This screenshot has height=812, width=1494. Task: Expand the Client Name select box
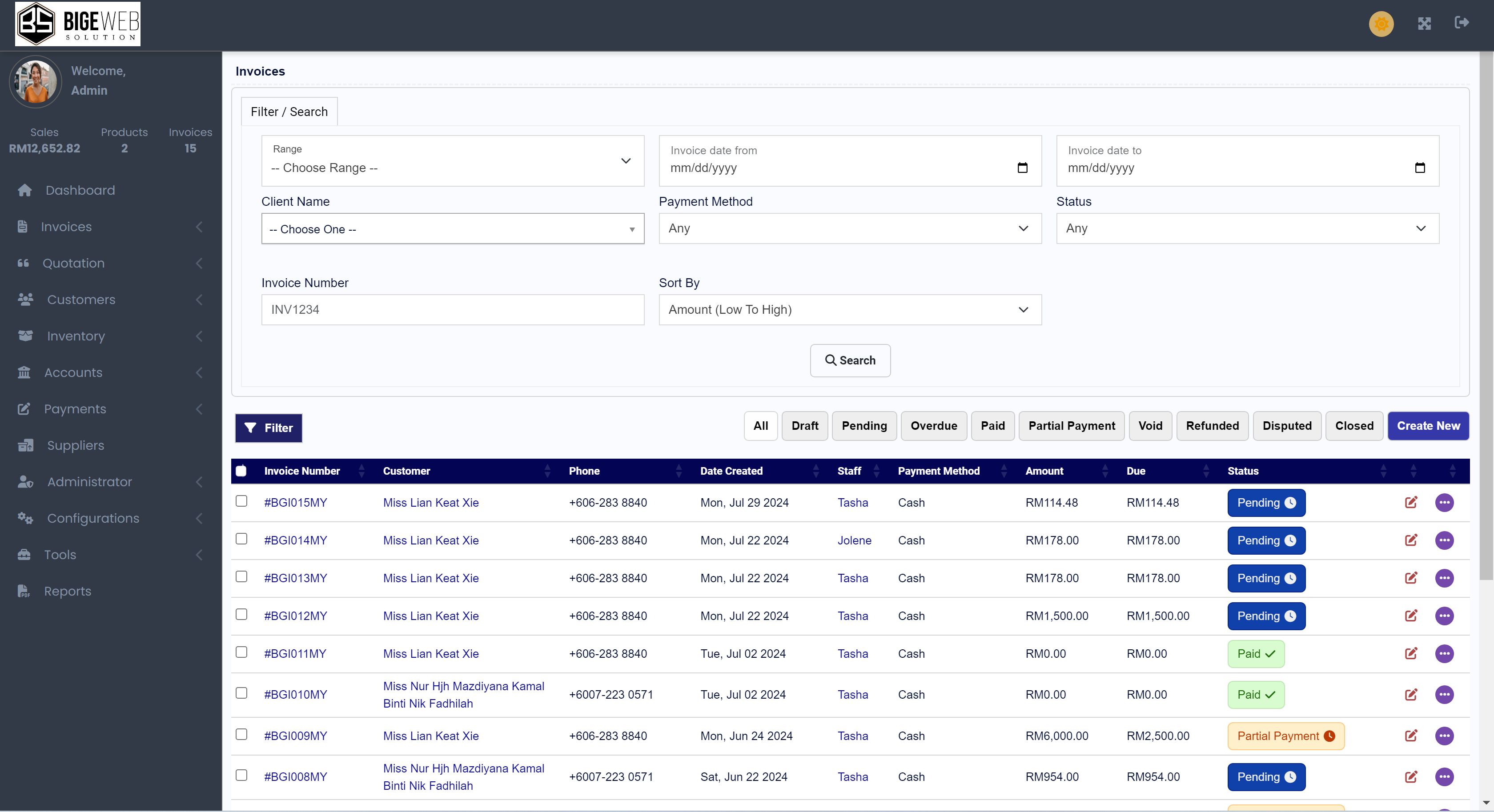point(452,229)
